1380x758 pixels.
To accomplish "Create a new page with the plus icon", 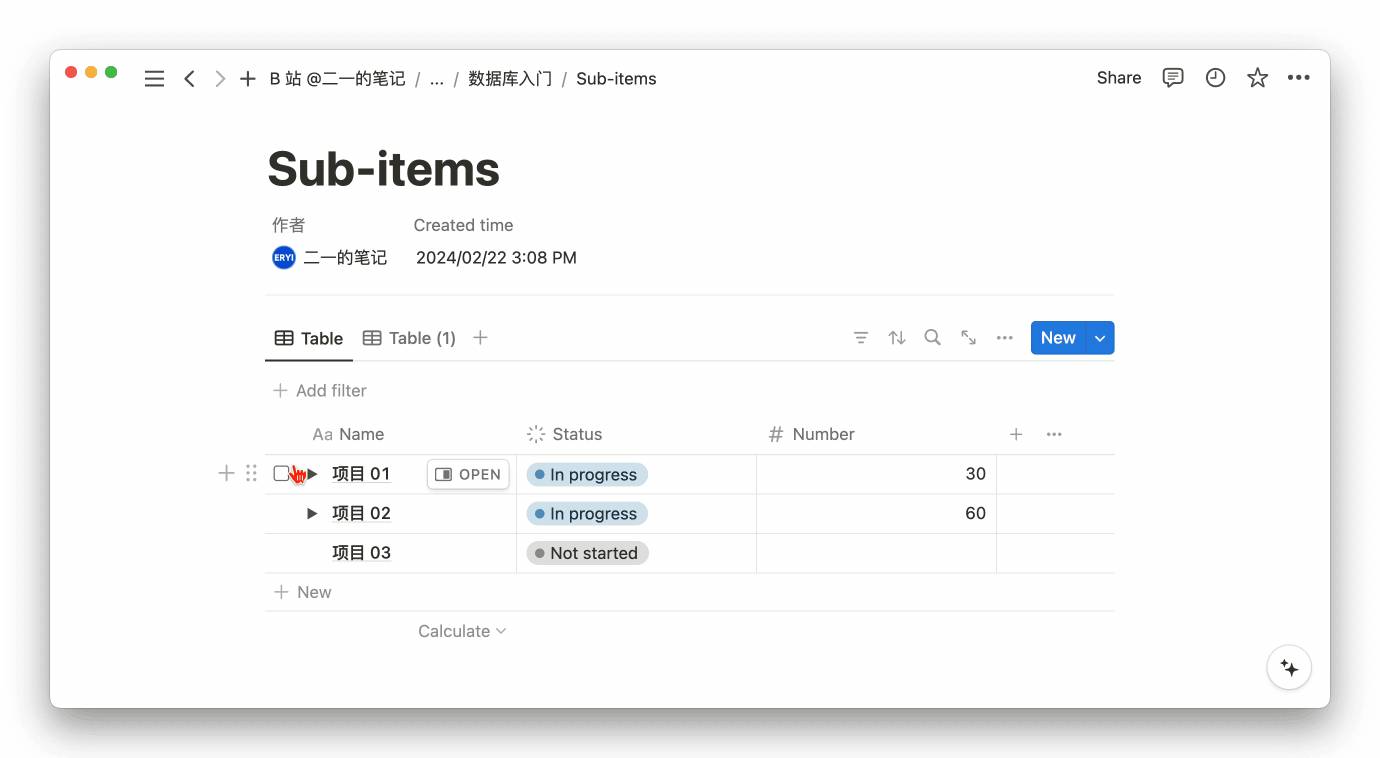I will tap(248, 79).
